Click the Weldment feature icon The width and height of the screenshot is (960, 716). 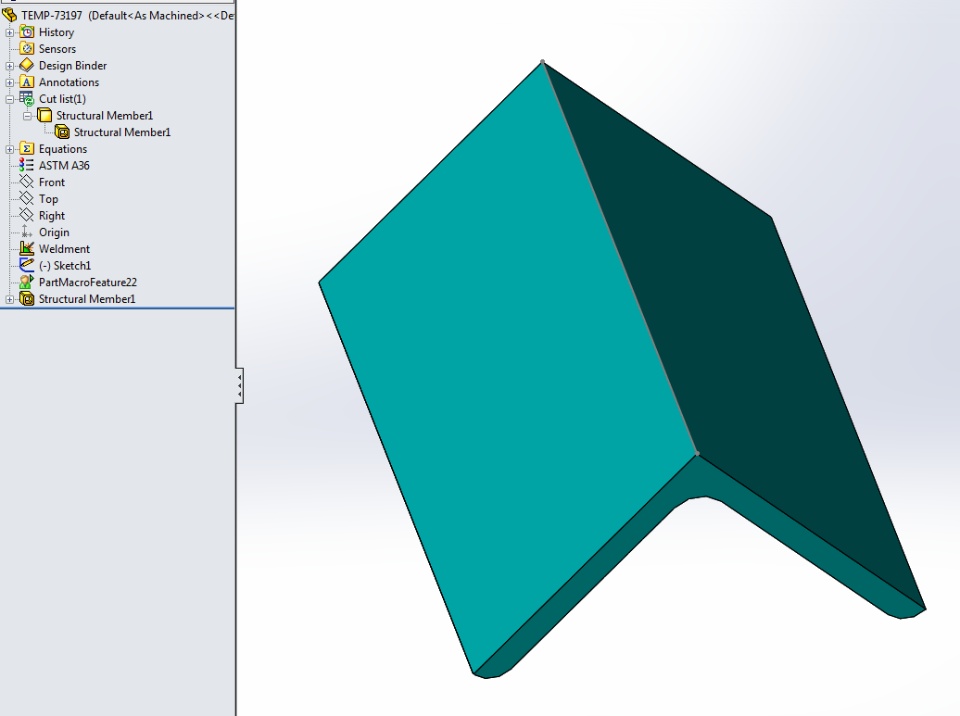pyautogui.click(x=27, y=248)
